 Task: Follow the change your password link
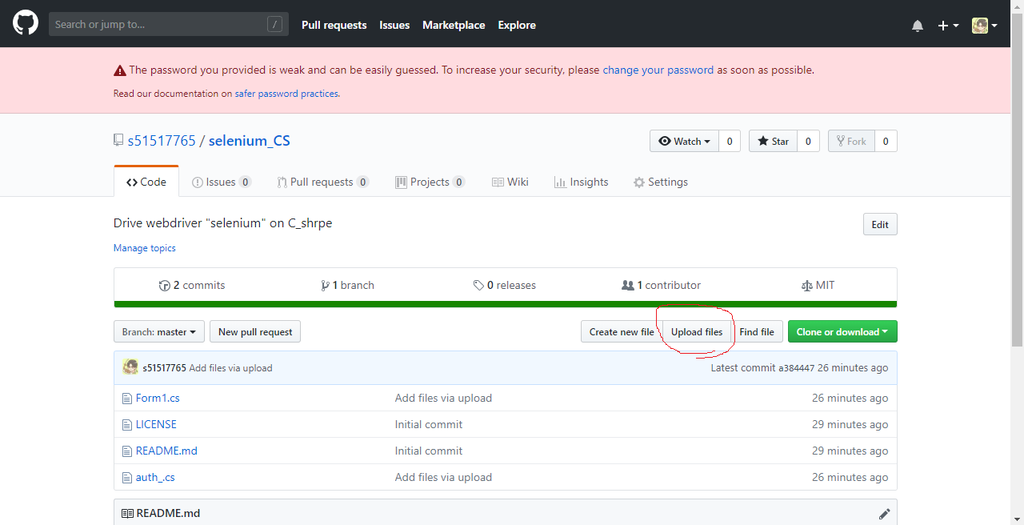[x=658, y=70]
